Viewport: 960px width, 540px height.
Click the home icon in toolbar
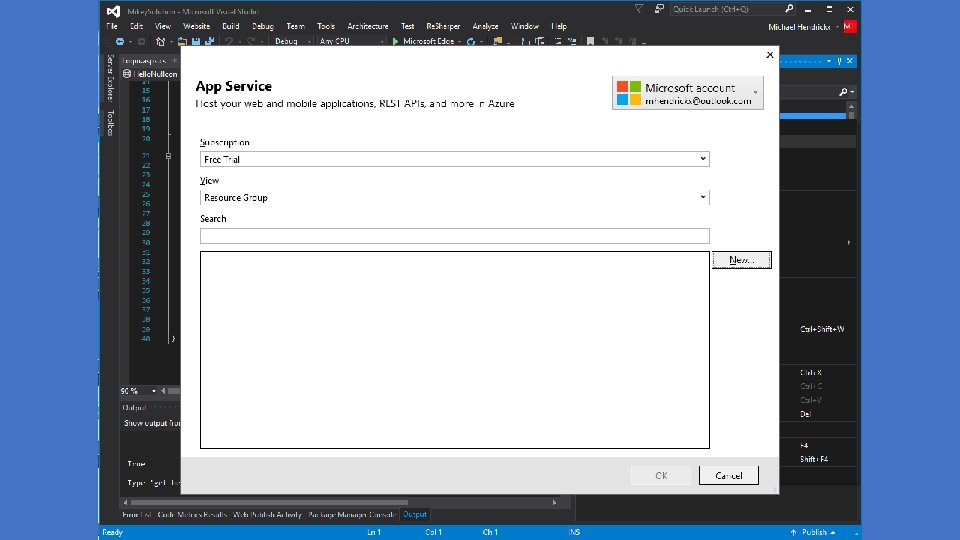point(160,42)
